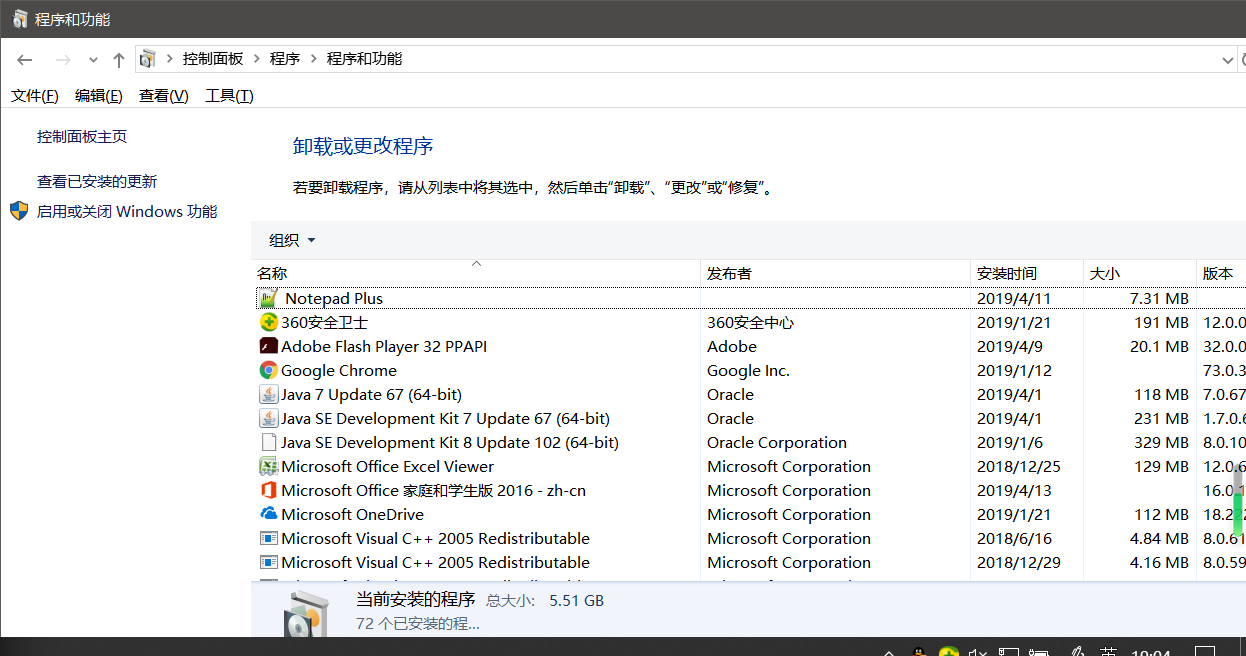Expand the address bar history dropdown
This screenshot has height=656, width=1246.
pyautogui.click(x=1229, y=60)
